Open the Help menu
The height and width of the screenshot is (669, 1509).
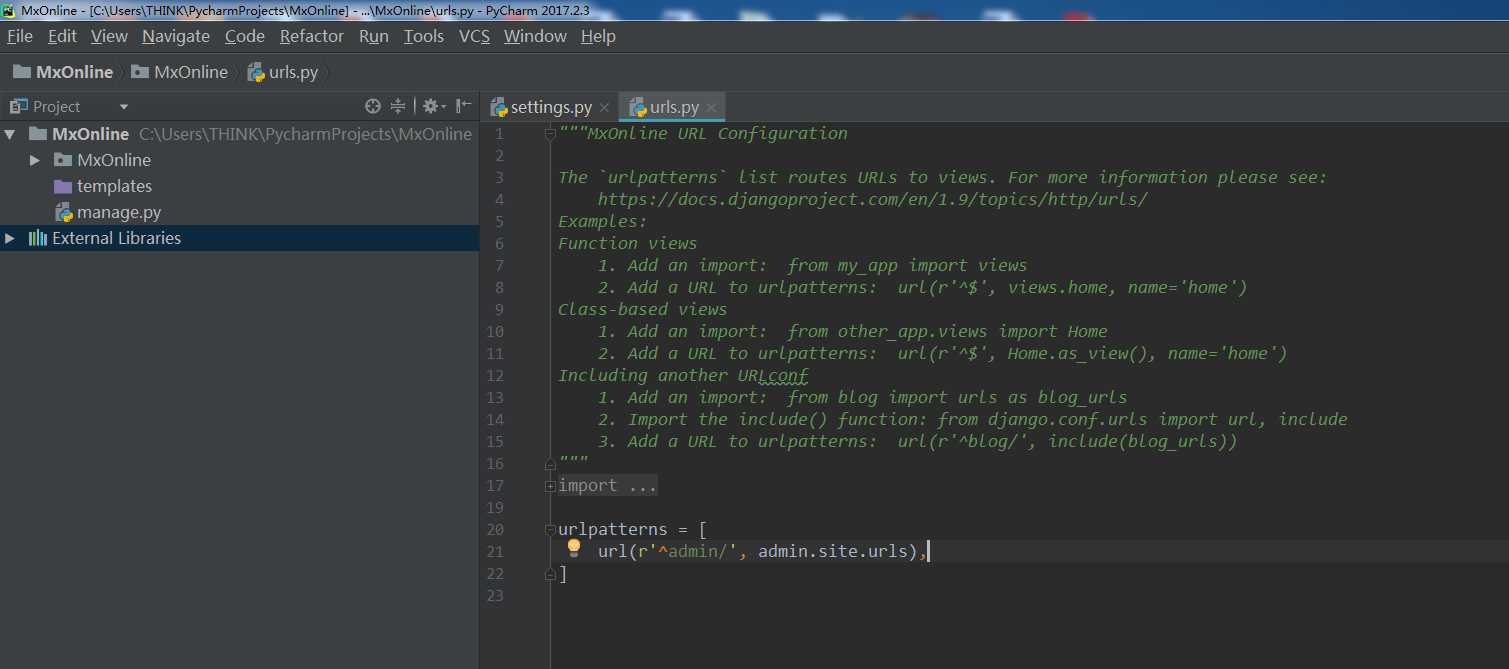point(598,36)
